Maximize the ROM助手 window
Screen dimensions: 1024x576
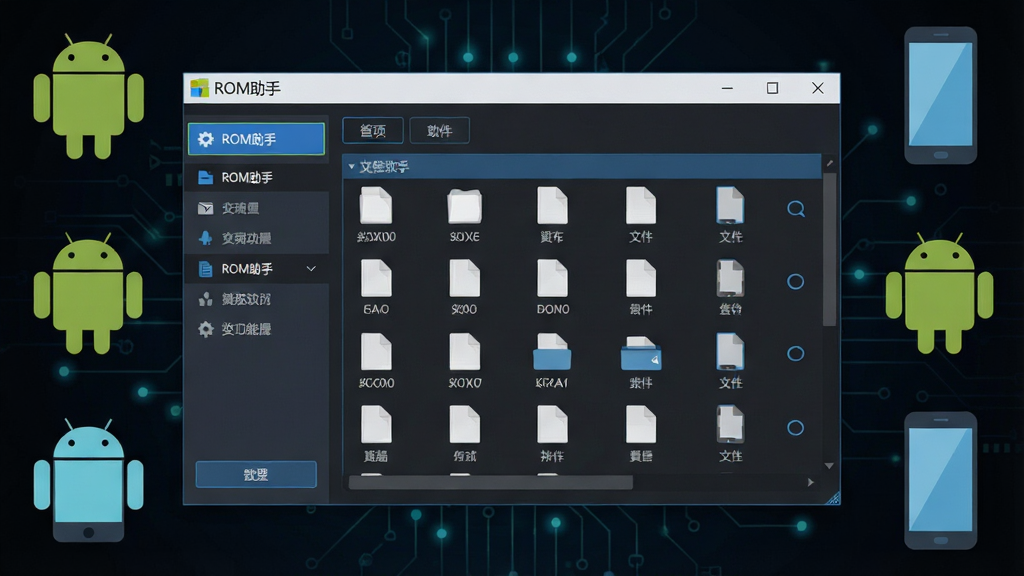772,88
